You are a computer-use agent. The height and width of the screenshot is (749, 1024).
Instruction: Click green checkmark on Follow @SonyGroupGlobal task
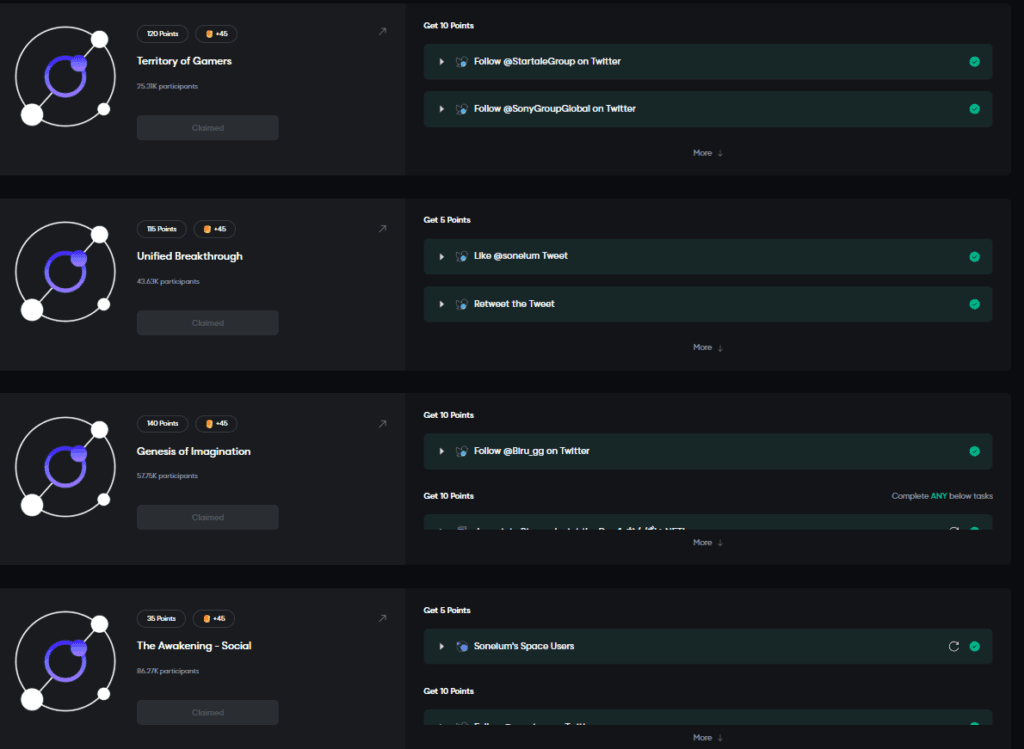pos(974,109)
